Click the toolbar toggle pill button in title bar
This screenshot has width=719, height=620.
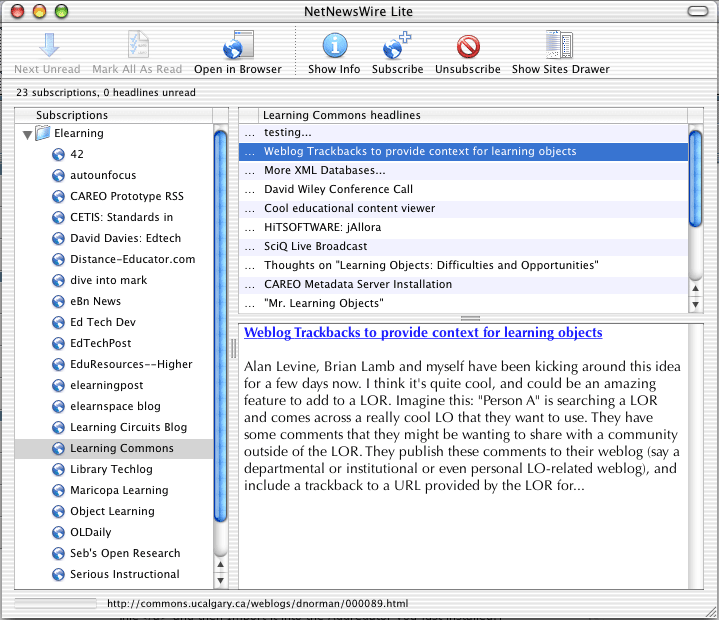click(697, 12)
